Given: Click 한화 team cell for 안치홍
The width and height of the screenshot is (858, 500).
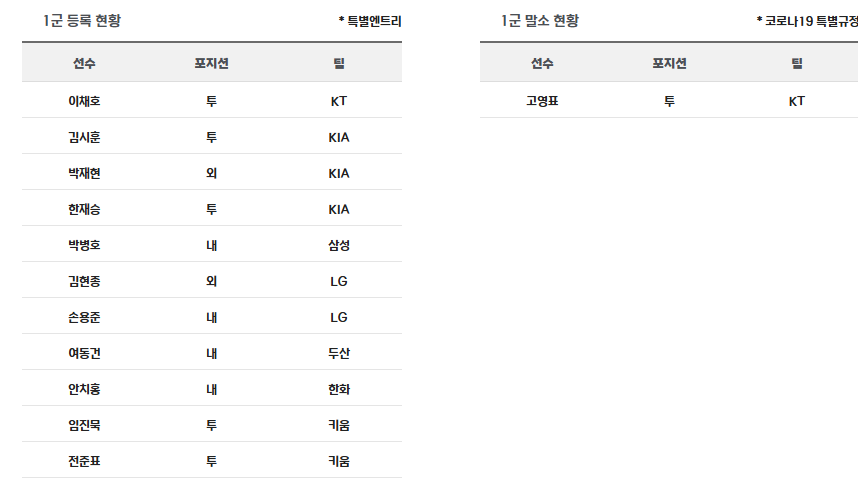Looking at the screenshot, I should (339, 389).
